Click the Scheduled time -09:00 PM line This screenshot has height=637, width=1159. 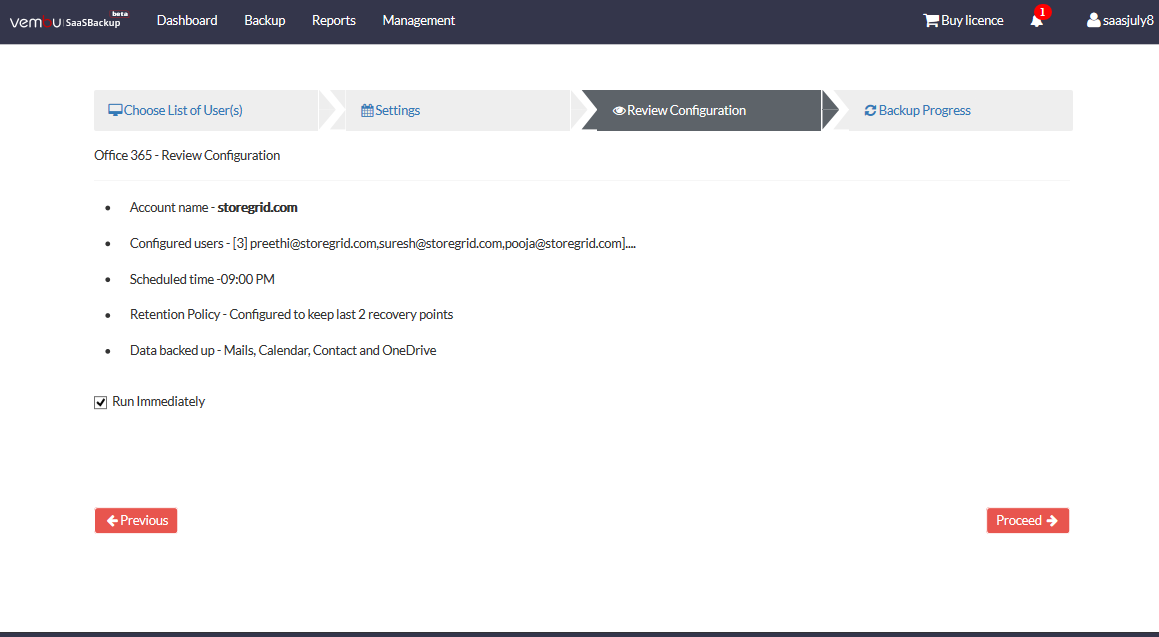202,279
